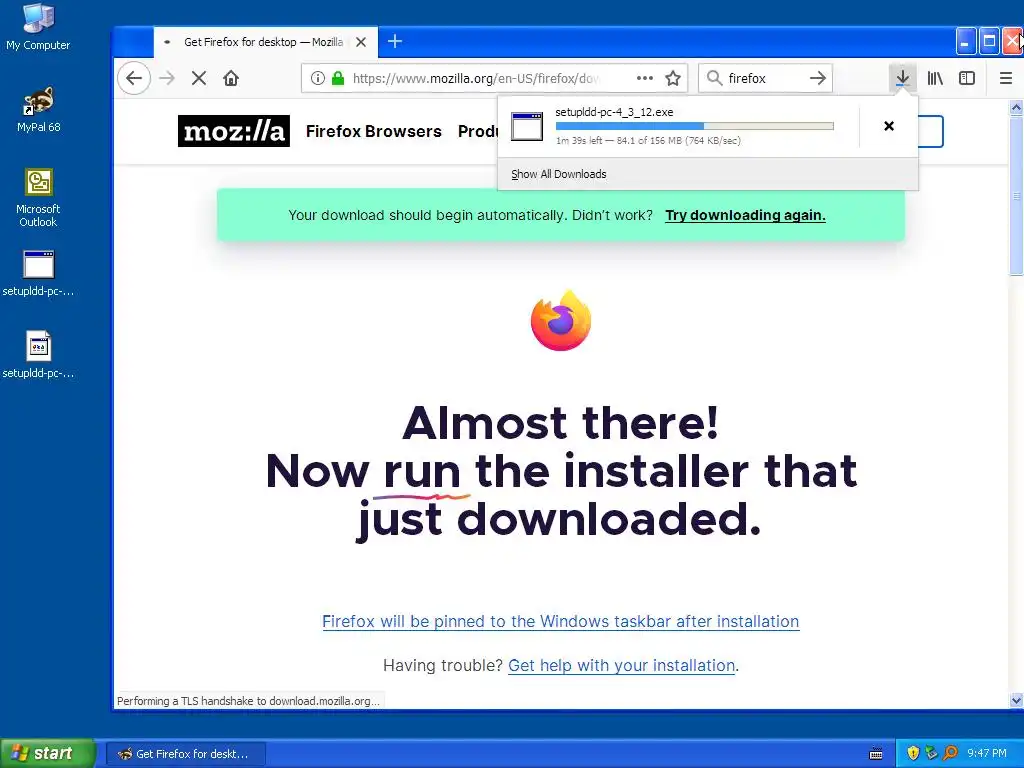Click scrollbar down arrow

[x=1016, y=700]
